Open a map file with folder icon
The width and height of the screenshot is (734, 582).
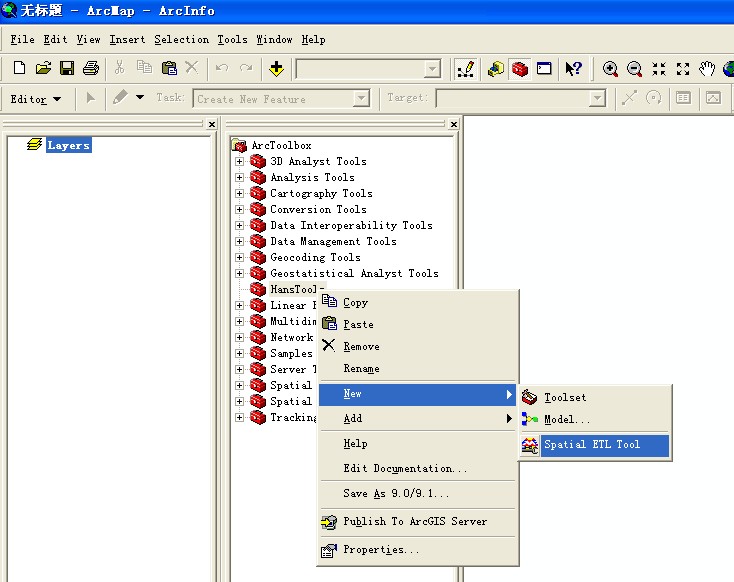pos(43,68)
